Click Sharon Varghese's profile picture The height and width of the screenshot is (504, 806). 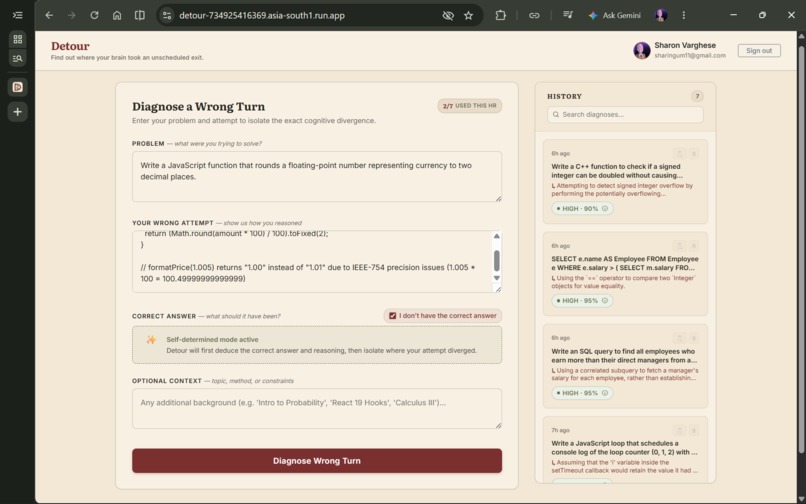642,50
